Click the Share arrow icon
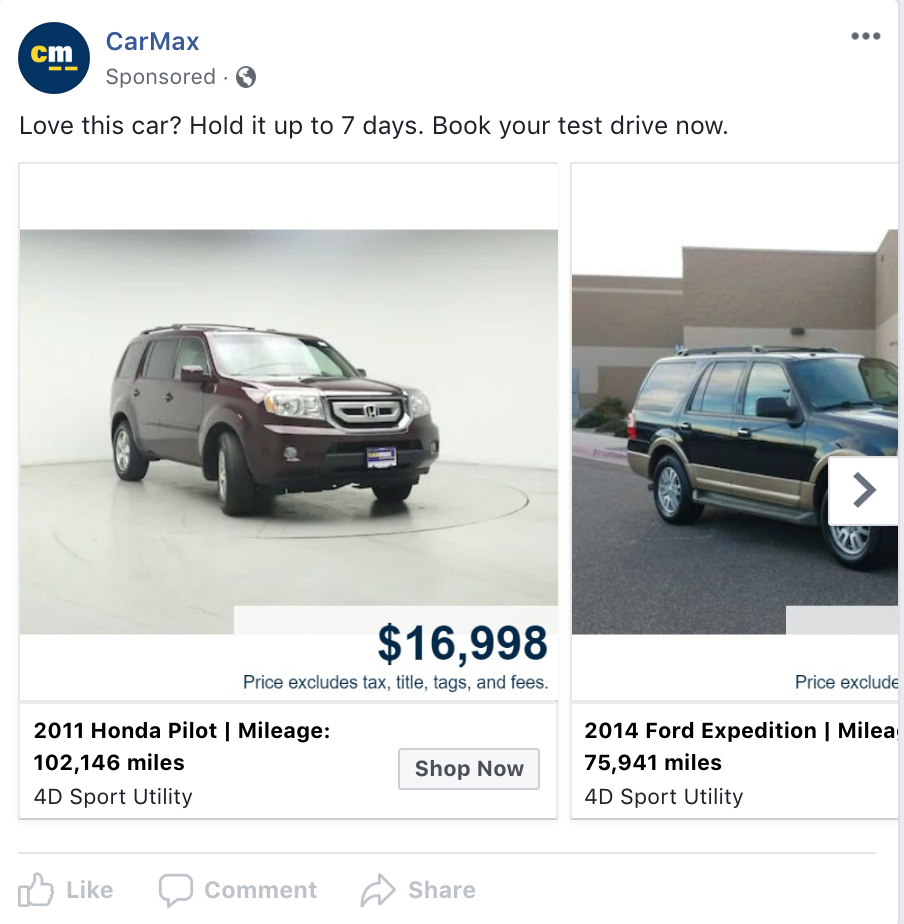The width and height of the screenshot is (904, 924). click(x=378, y=889)
